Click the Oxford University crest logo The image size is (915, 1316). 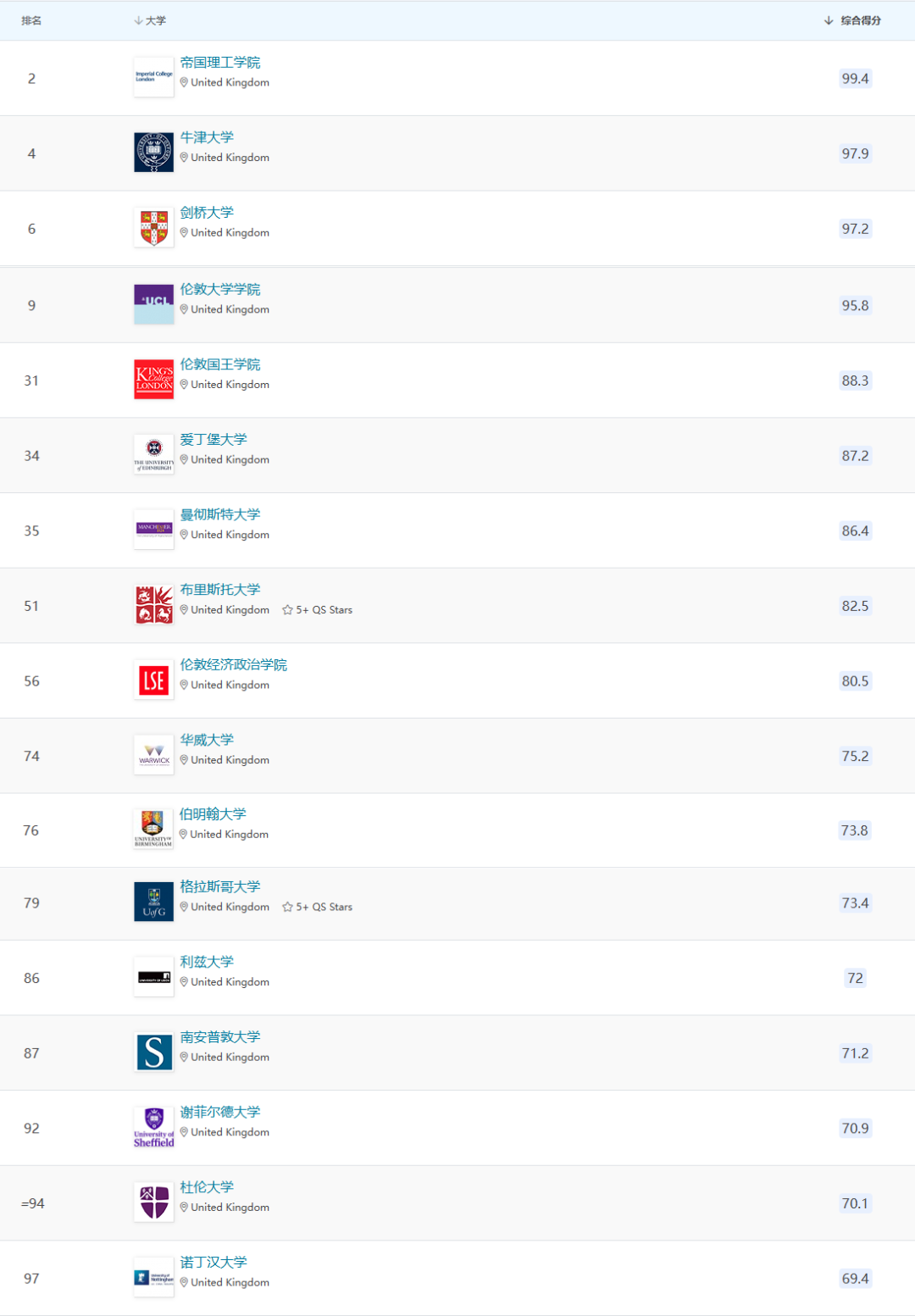point(153,153)
